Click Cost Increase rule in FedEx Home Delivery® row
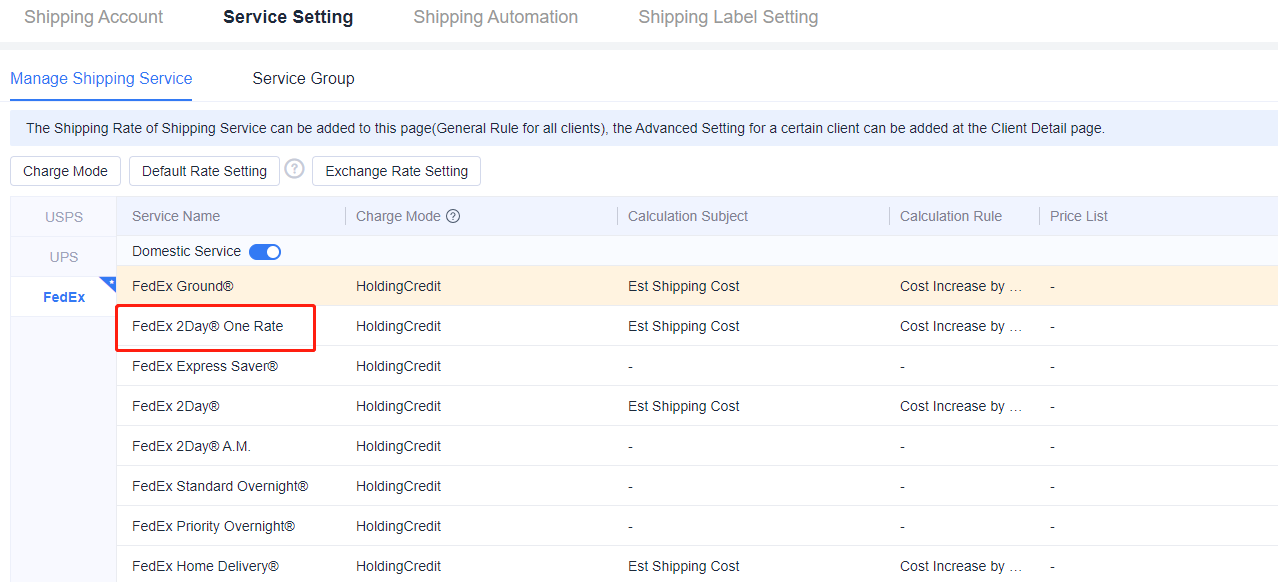The width and height of the screenshot is (1278, 582). click(961, 566)
